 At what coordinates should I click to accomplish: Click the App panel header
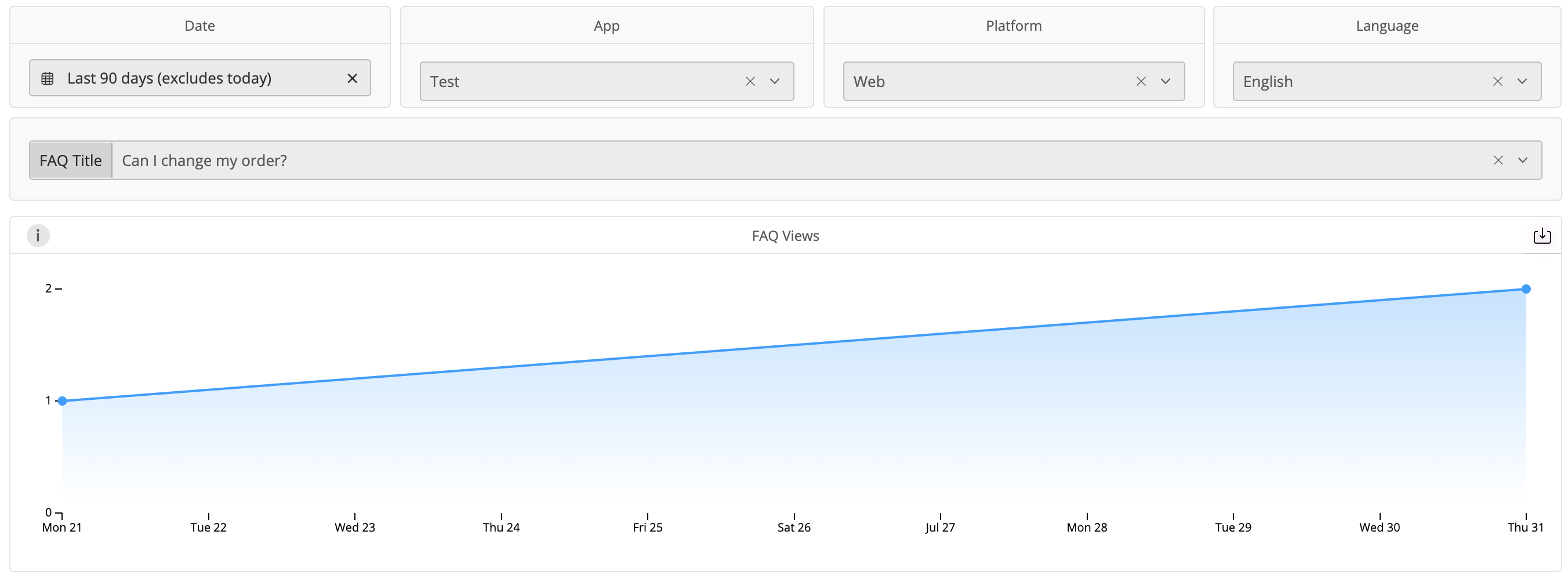607,26
